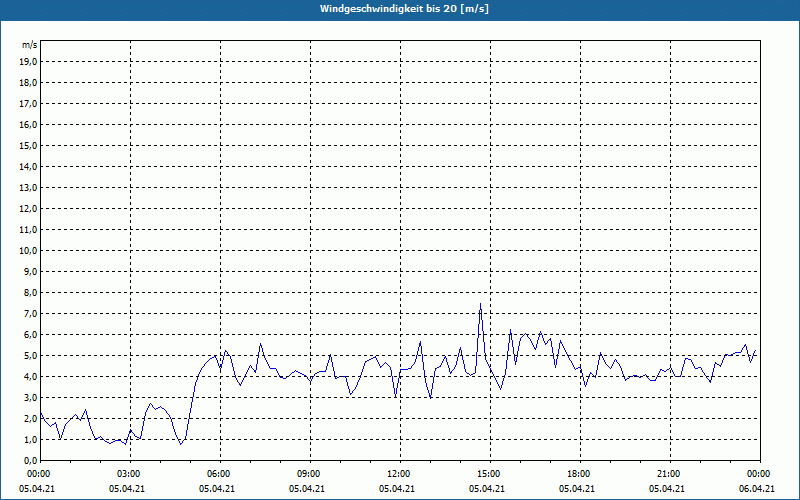Select the '17,0' y-axis value

28,104
